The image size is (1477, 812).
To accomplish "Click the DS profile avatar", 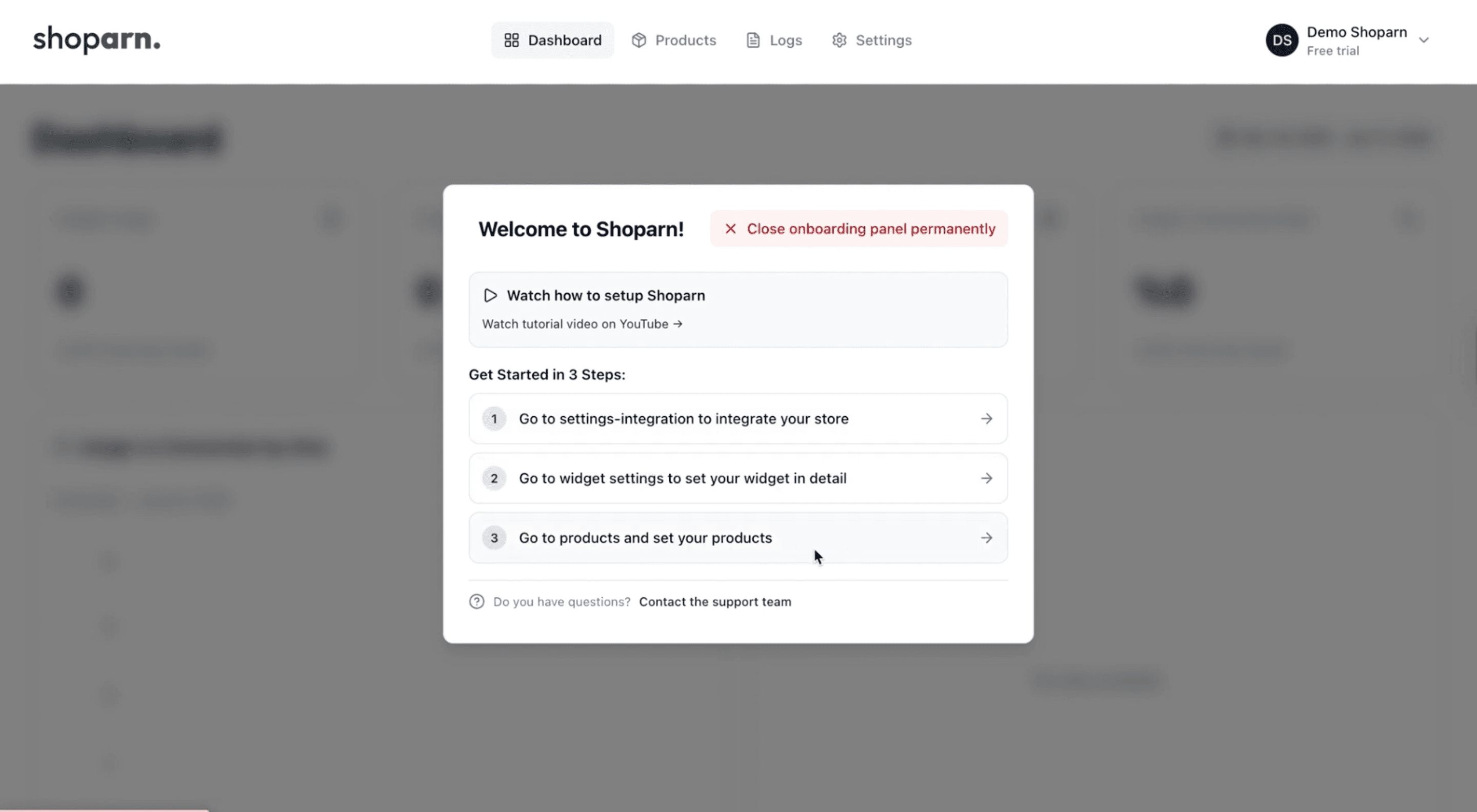I will tap(1282, 40).
